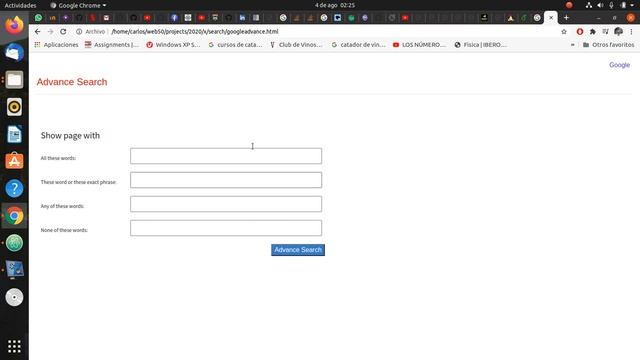Screen dimensions: 640x360
Task: Open Rhythmbox music player in the dock
Action: [x=14, y=107]
